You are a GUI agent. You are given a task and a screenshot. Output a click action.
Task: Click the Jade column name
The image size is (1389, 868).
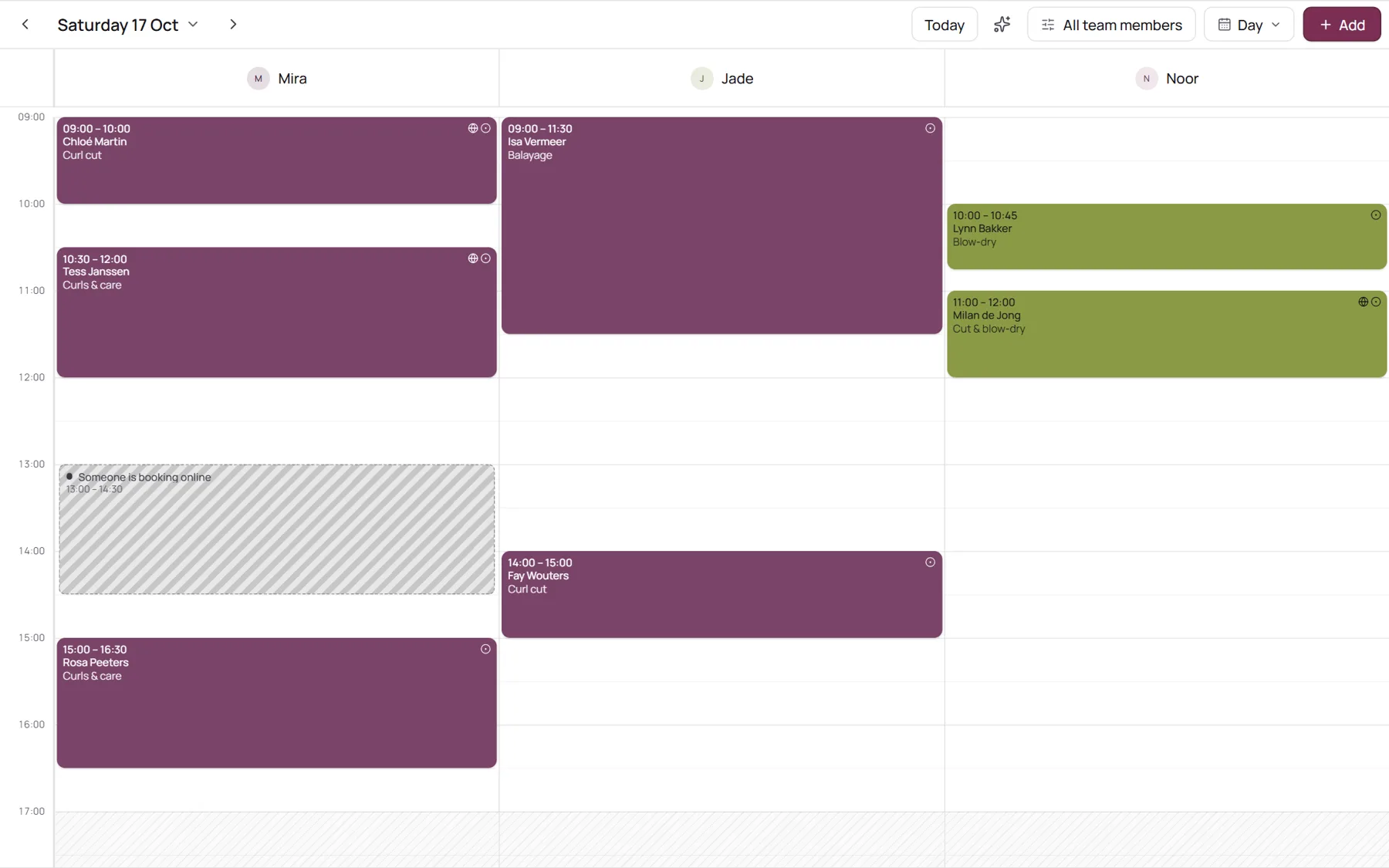pos(737,79)
